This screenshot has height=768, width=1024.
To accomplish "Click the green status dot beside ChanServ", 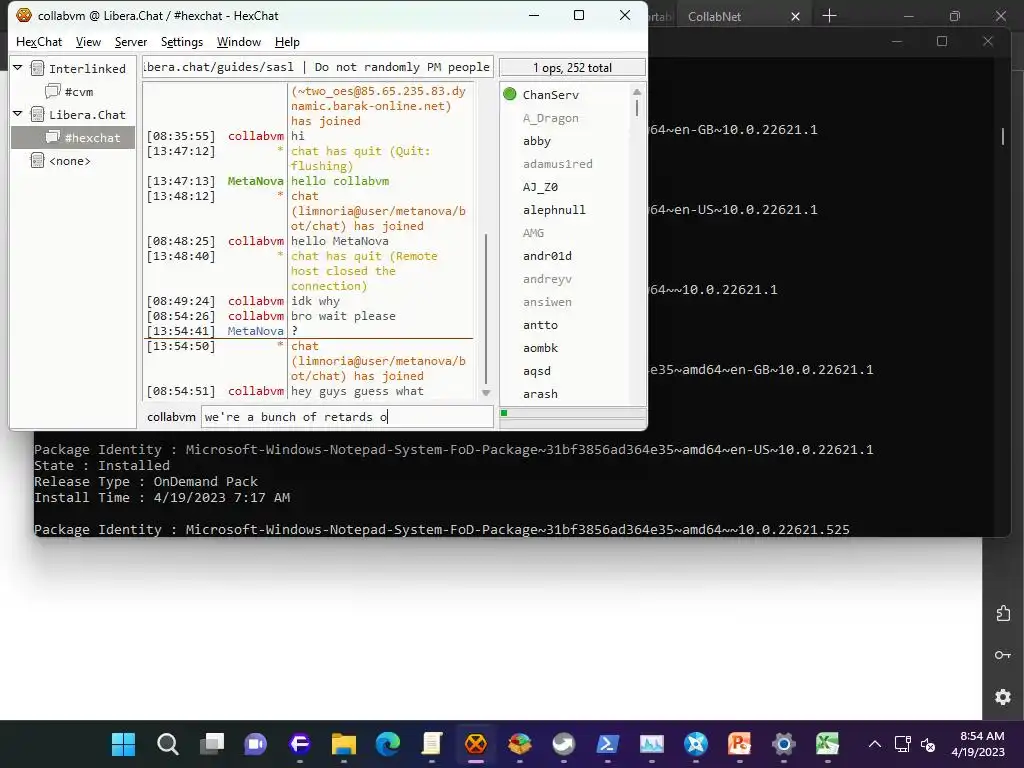I will click(510, 95).
